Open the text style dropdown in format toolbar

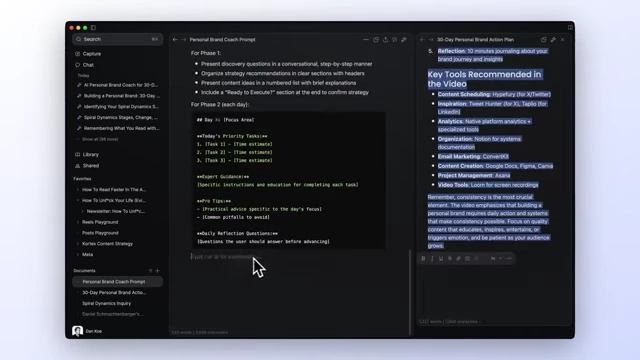click(496, 258)
